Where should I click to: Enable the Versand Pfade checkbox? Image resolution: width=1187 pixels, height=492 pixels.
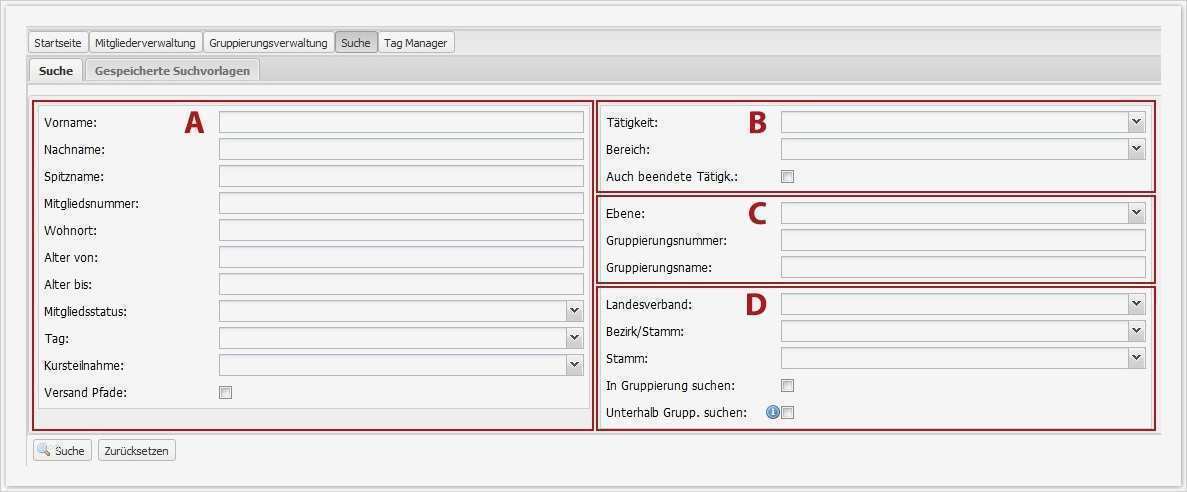coord(225,393)
